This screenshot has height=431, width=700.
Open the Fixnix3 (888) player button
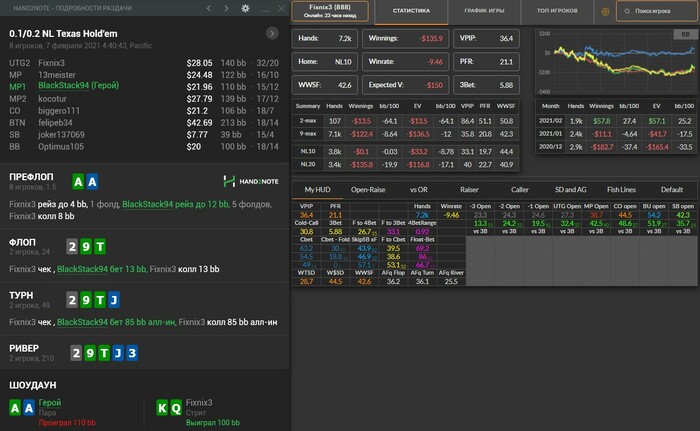click(330, 11)
